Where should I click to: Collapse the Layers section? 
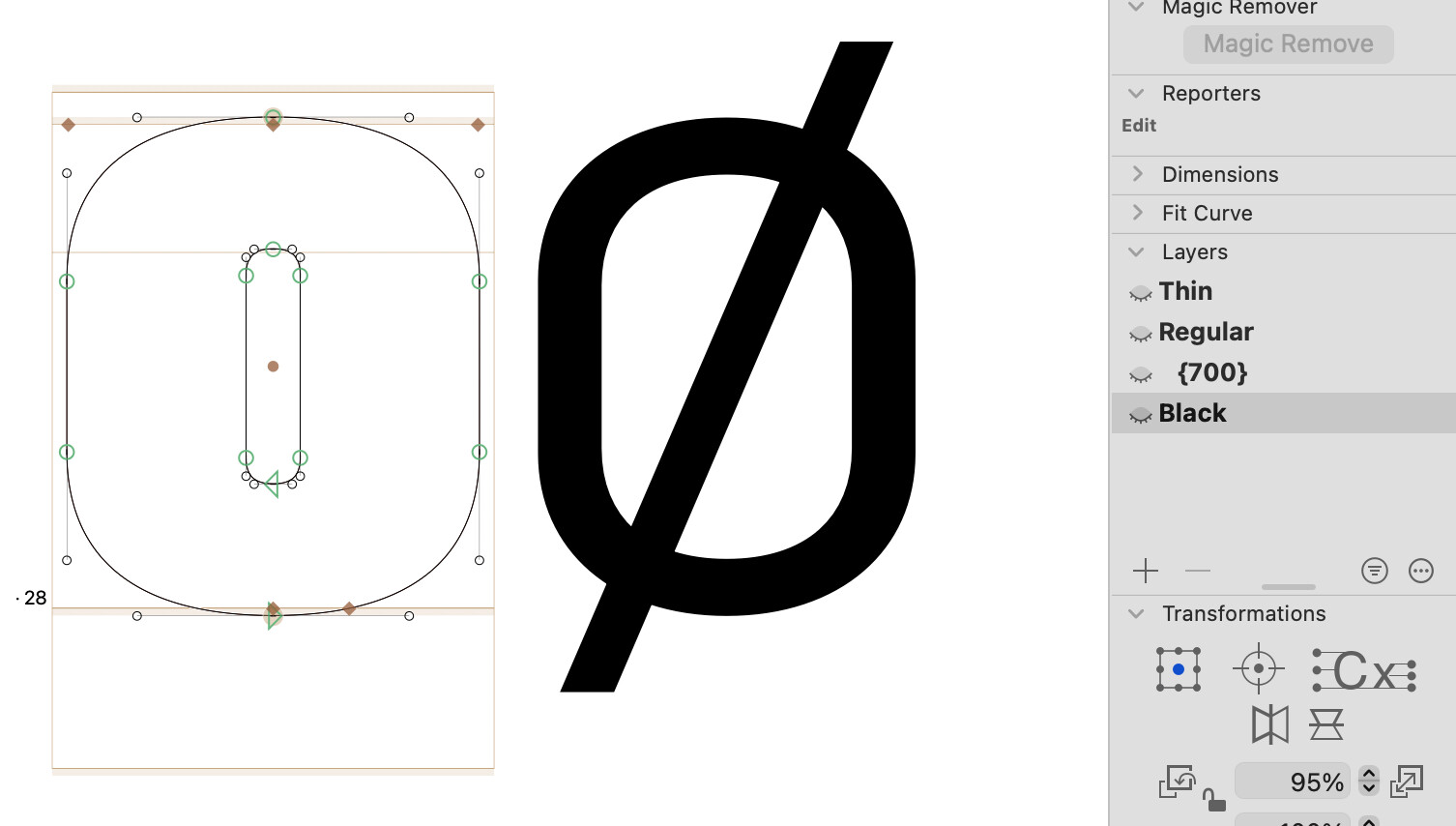click(1137, 252)
